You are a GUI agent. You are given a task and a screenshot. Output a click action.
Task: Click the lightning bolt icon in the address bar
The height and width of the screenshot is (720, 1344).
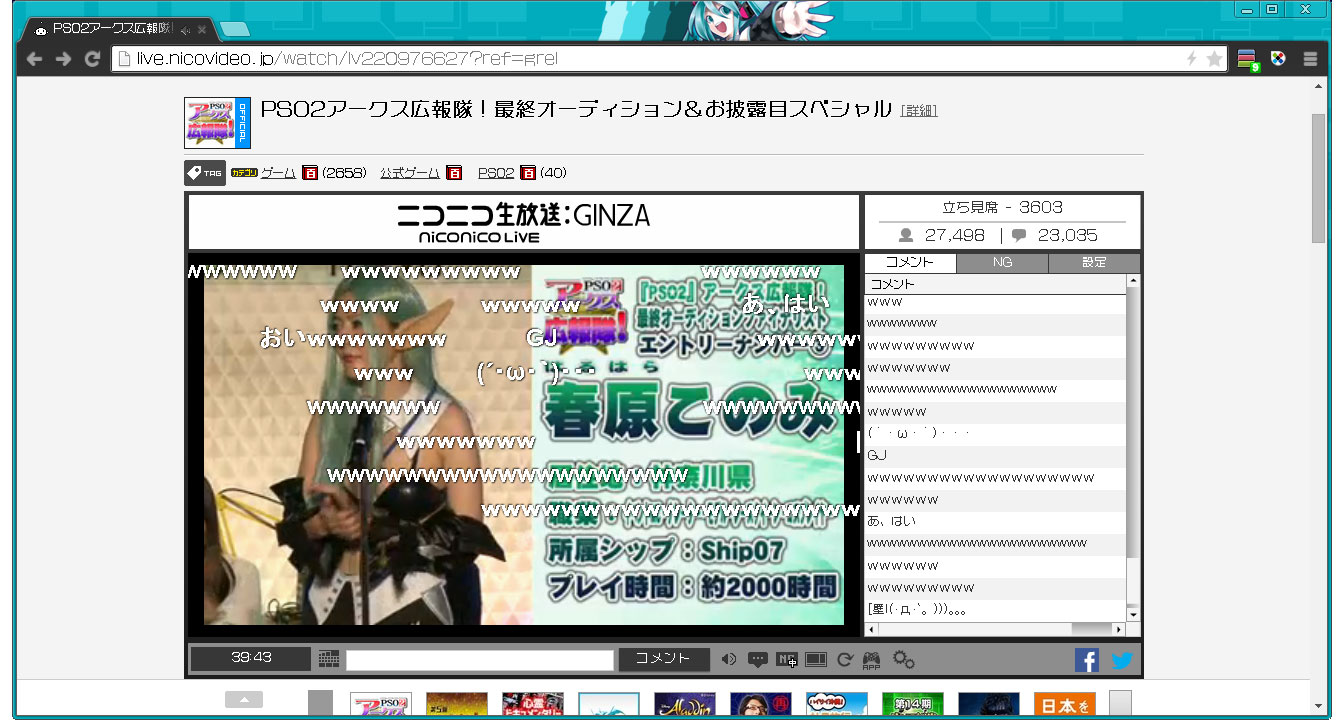1191,59
